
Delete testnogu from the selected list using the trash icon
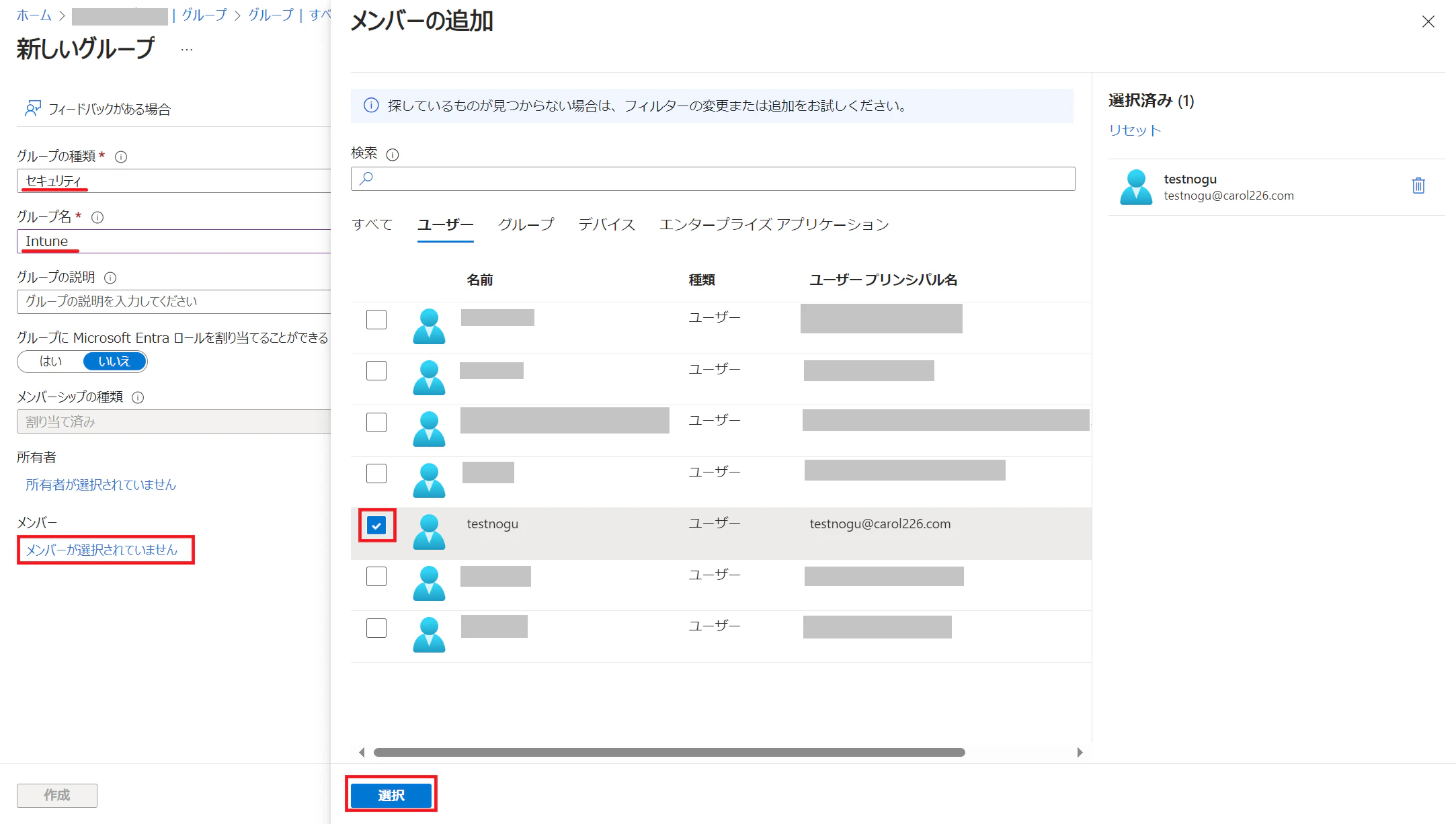(x=1418, y=186)
